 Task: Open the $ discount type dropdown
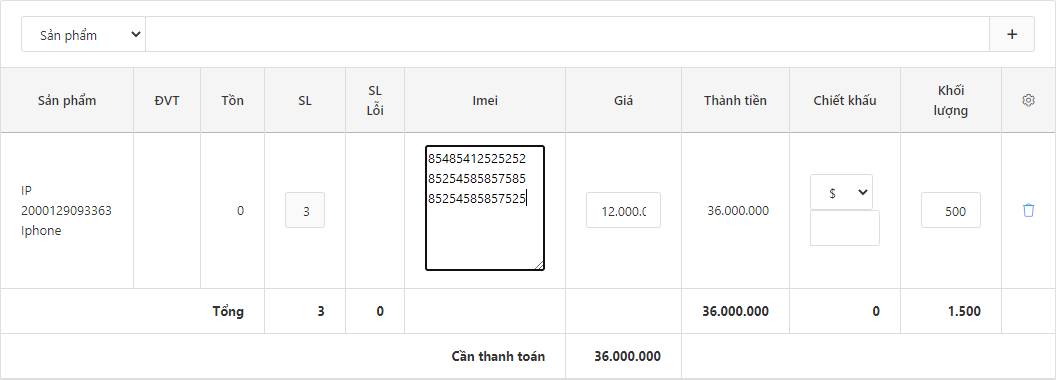coord(841,192)
